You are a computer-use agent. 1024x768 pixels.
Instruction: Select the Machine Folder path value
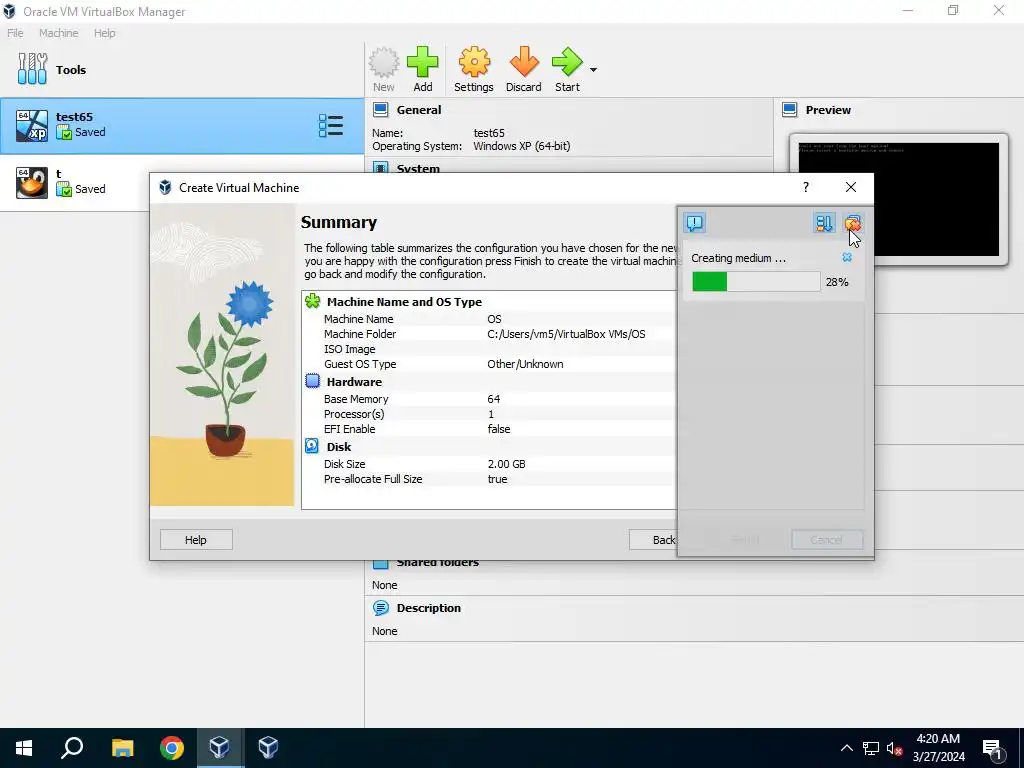click(566, 334)
